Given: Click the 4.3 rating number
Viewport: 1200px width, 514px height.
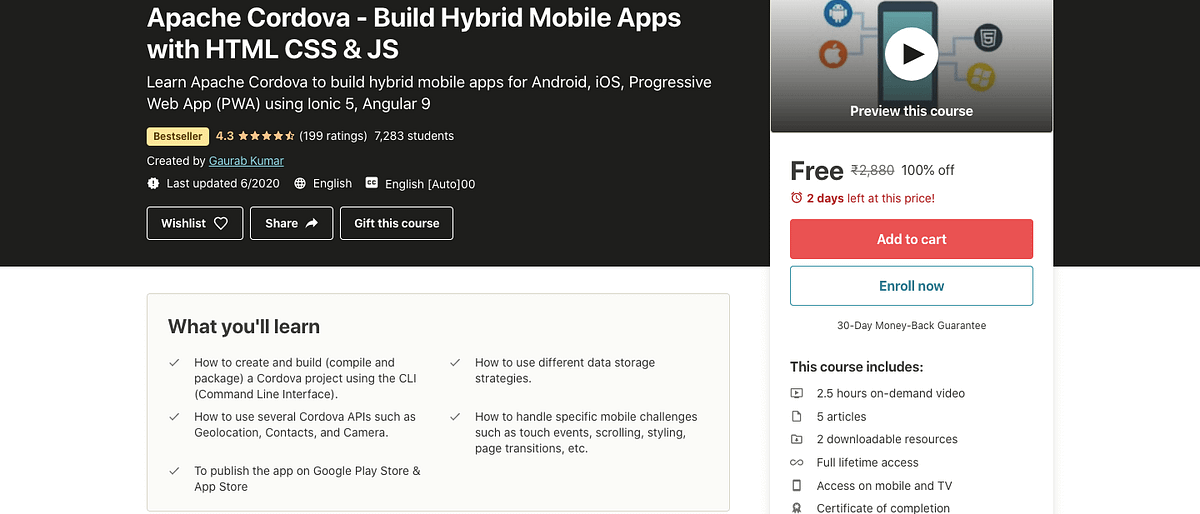Looking at the screenshot, I should 224,136.
